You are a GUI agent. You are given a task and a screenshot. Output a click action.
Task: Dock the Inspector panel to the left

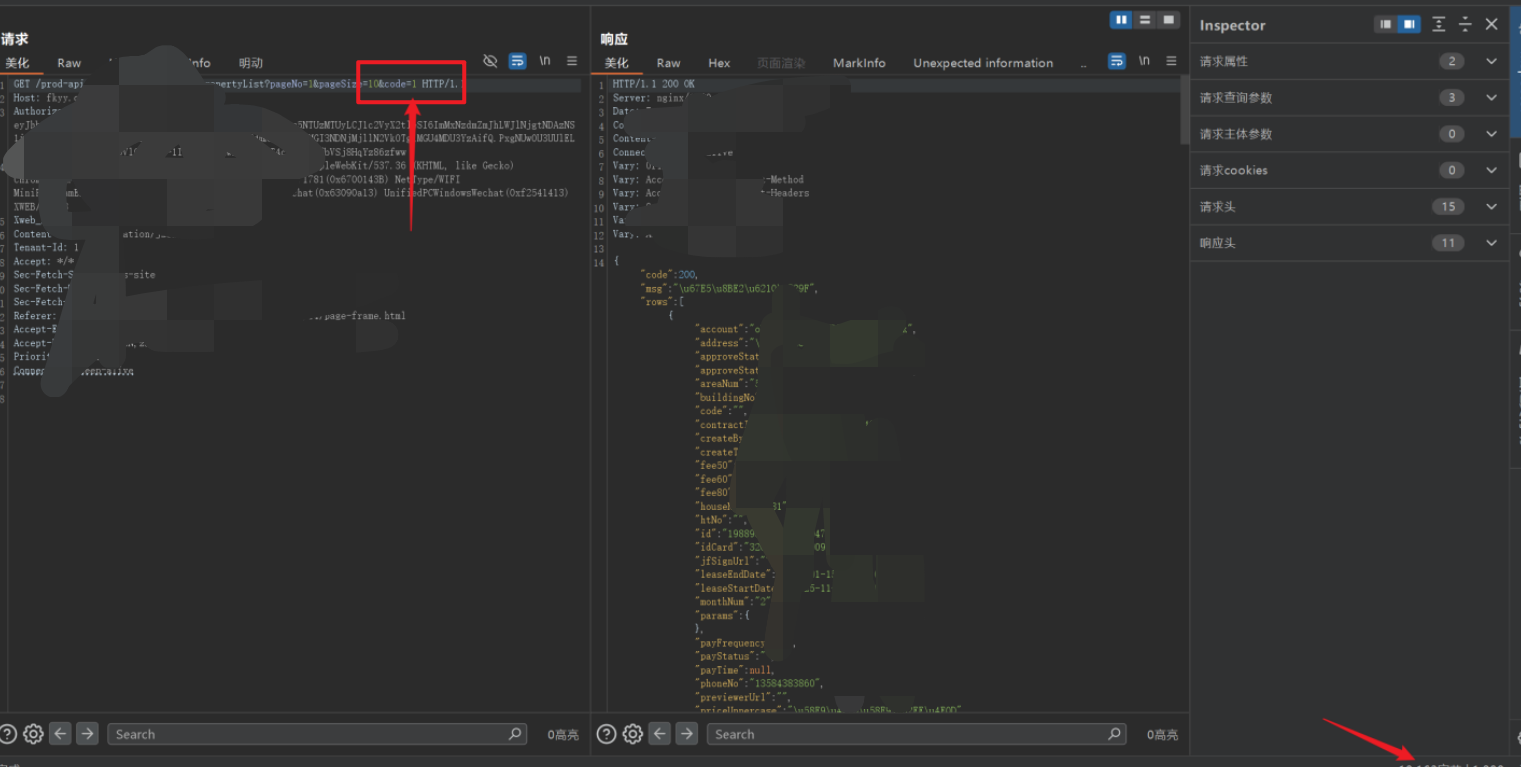click(x=1386, y=24)
